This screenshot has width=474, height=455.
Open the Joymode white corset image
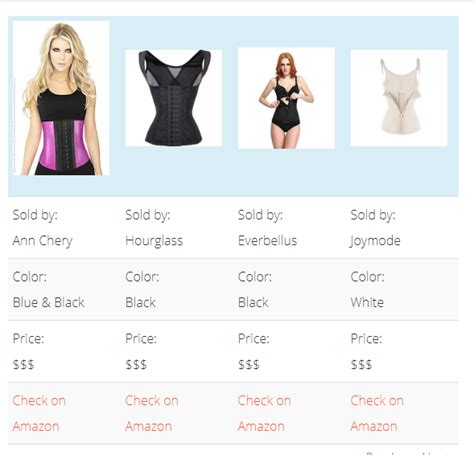pyautogui.click(x=399, y=98)
